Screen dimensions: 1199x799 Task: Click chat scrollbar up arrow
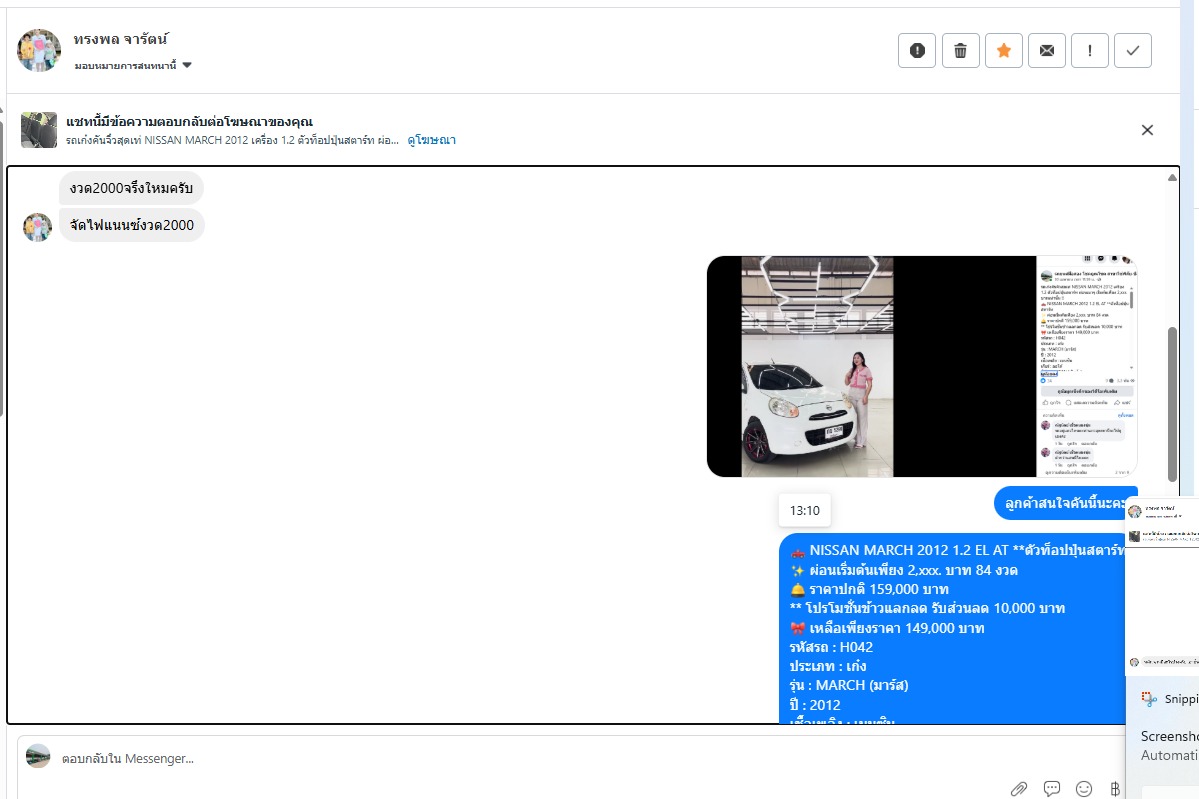point(1172,177)
